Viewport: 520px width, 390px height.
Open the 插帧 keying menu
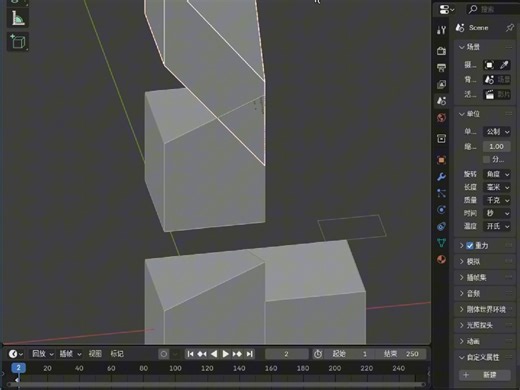point(70,354)
